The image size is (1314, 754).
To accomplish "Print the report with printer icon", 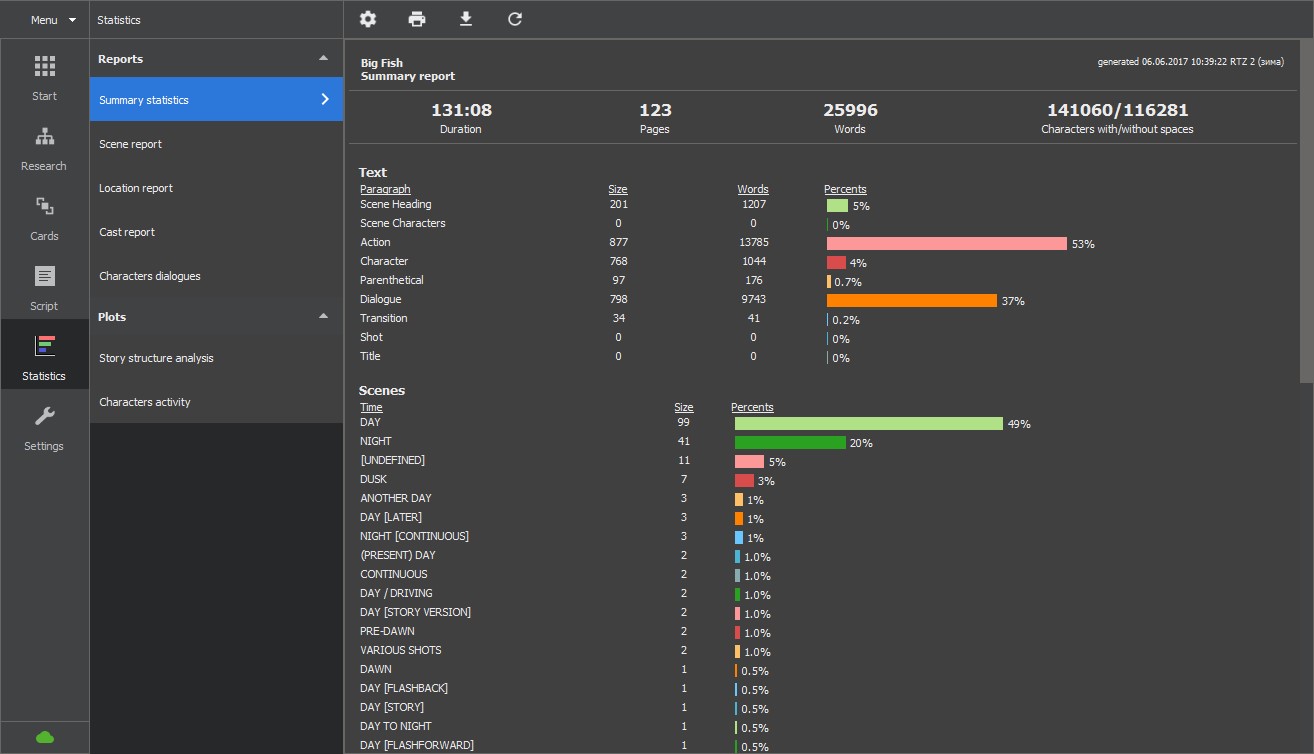I will pos(417,19).
